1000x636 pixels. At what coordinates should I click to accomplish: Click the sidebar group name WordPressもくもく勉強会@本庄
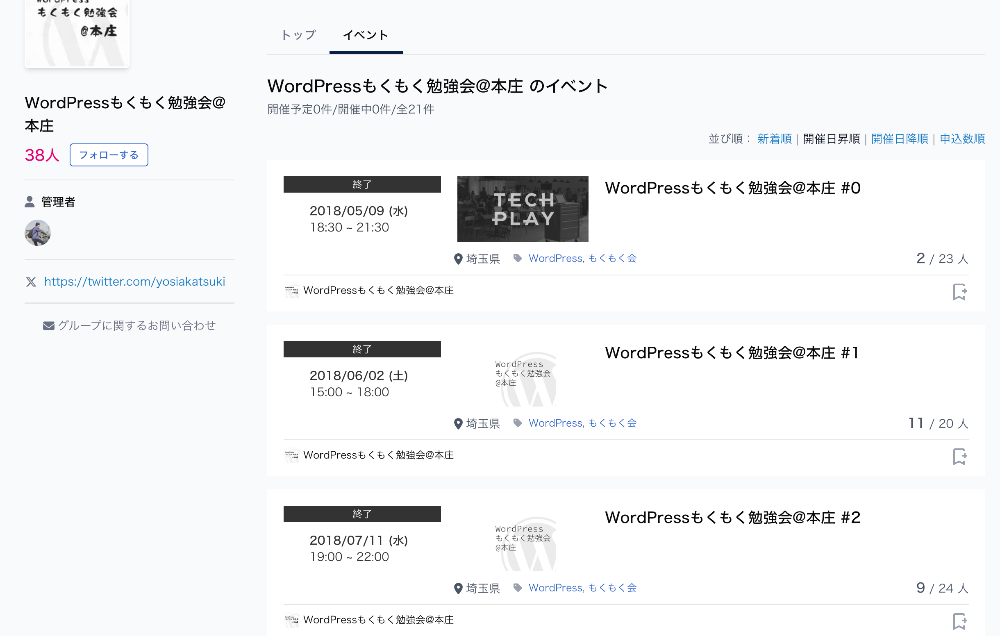[125, 114]
